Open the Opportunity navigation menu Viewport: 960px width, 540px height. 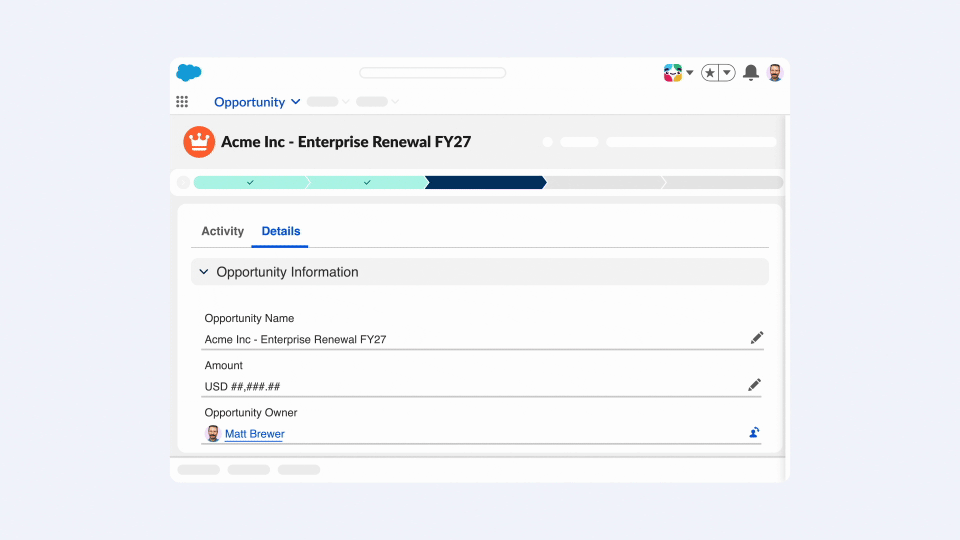pos(249,102)
